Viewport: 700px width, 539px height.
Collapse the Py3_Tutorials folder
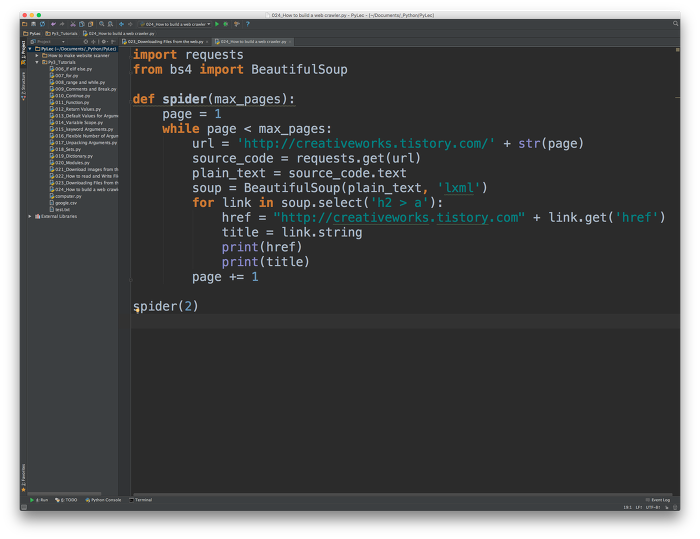pyautogui.click(x=37, y=62)
